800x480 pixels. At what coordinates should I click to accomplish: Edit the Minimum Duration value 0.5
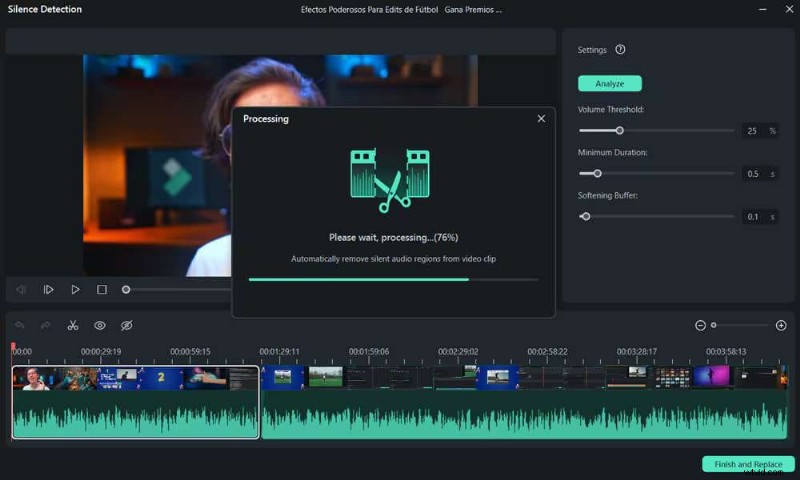[x=753, y=174]
